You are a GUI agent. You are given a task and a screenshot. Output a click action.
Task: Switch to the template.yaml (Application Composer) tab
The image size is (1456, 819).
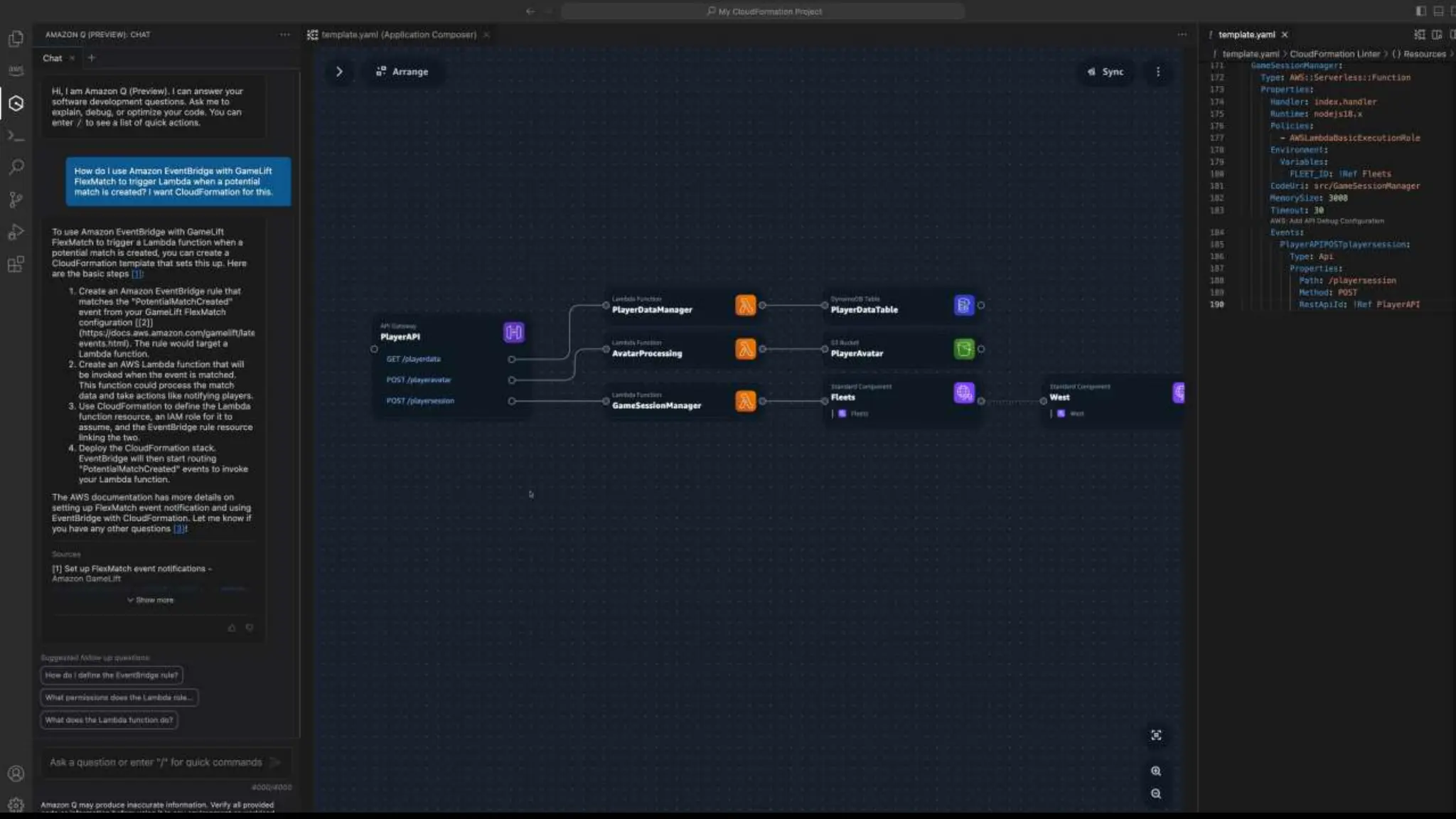tap(398, 34)
